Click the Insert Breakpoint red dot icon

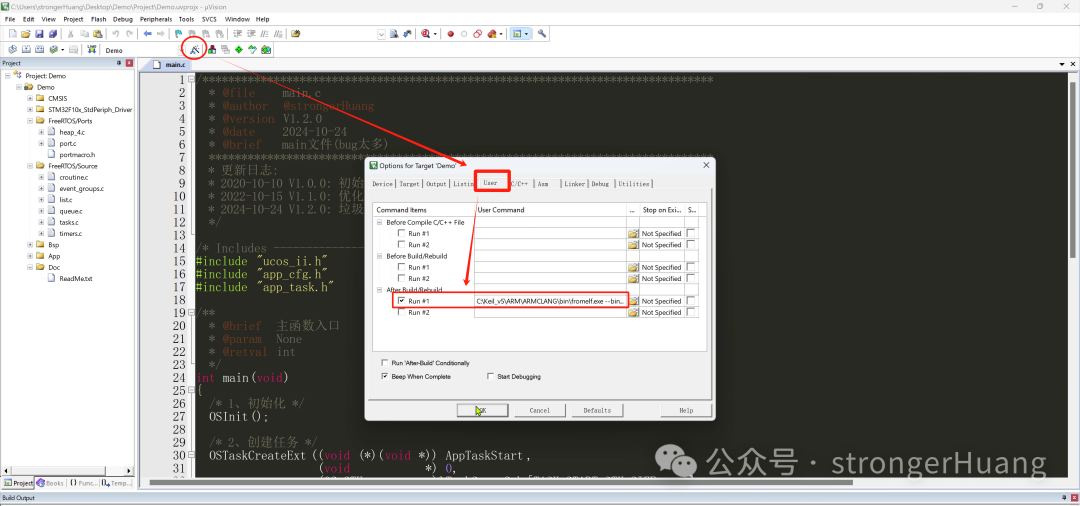(x=450, y=33)
